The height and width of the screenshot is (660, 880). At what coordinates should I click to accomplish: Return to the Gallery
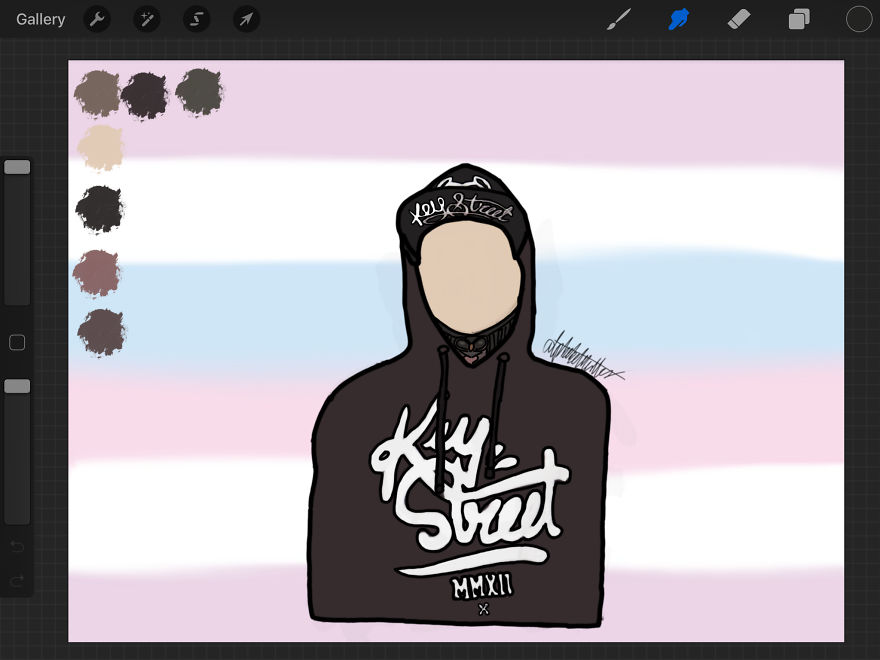point(40,19)
